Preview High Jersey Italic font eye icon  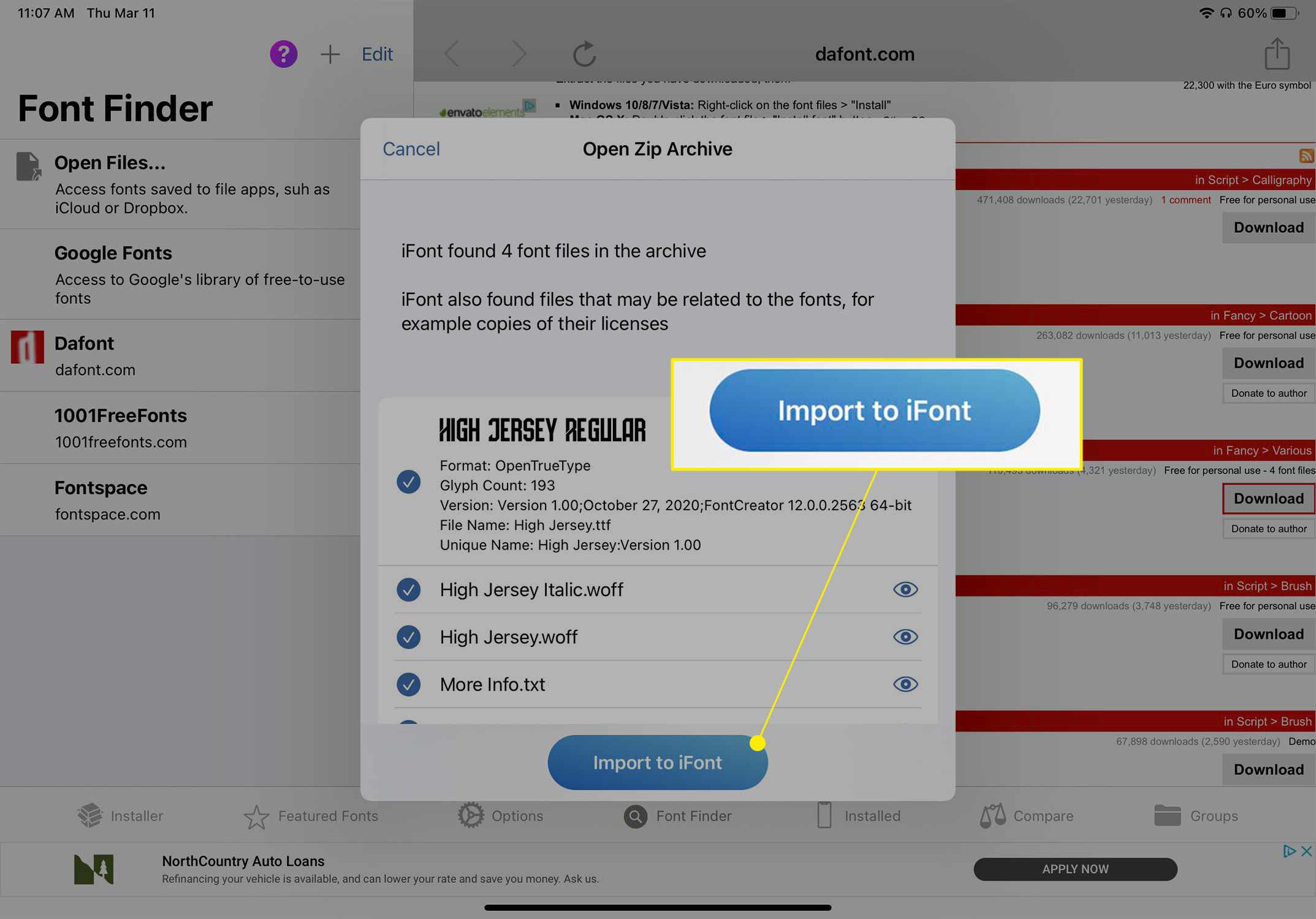click(905, 589)
